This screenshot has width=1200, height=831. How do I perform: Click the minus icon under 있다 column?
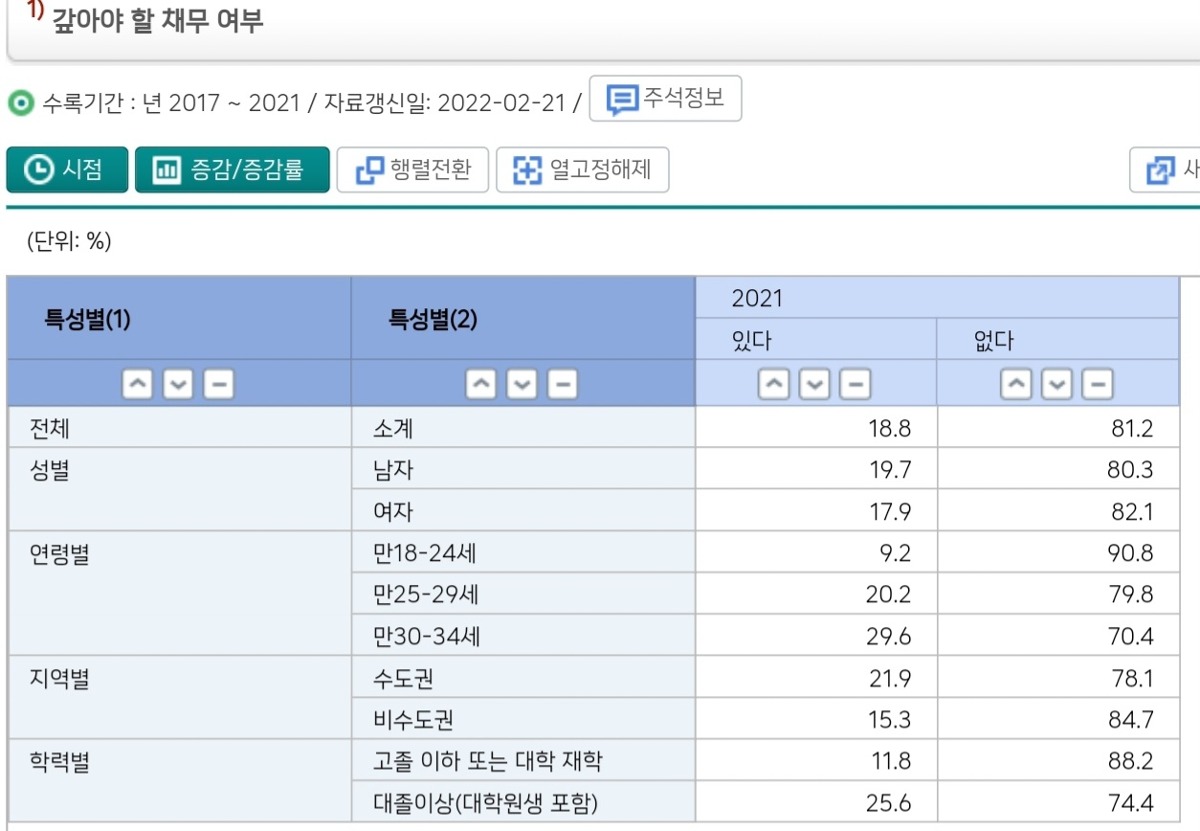coord(855,384)
